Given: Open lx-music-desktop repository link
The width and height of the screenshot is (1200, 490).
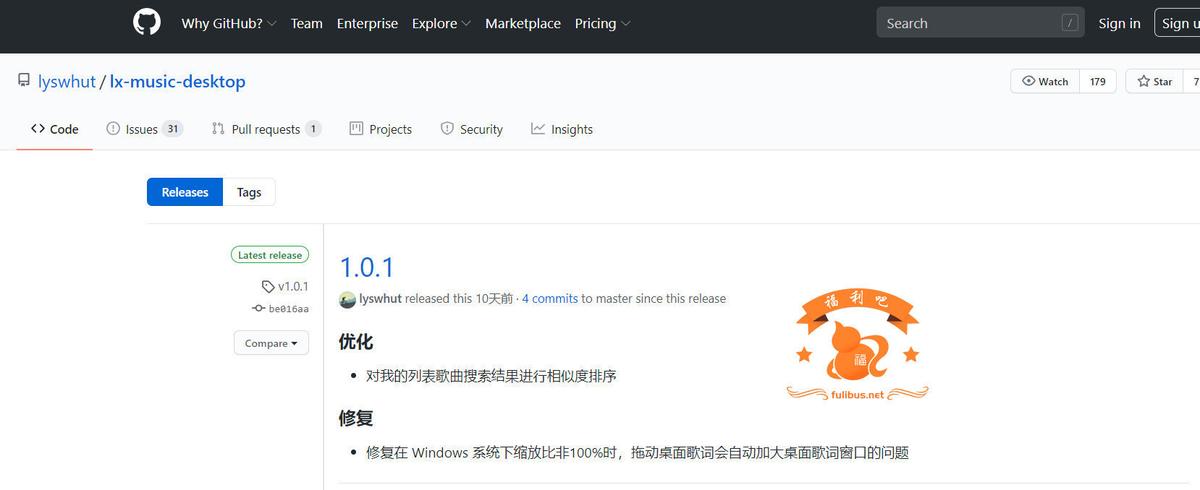Looking at the screenshot, I should [x=177, y=81].
